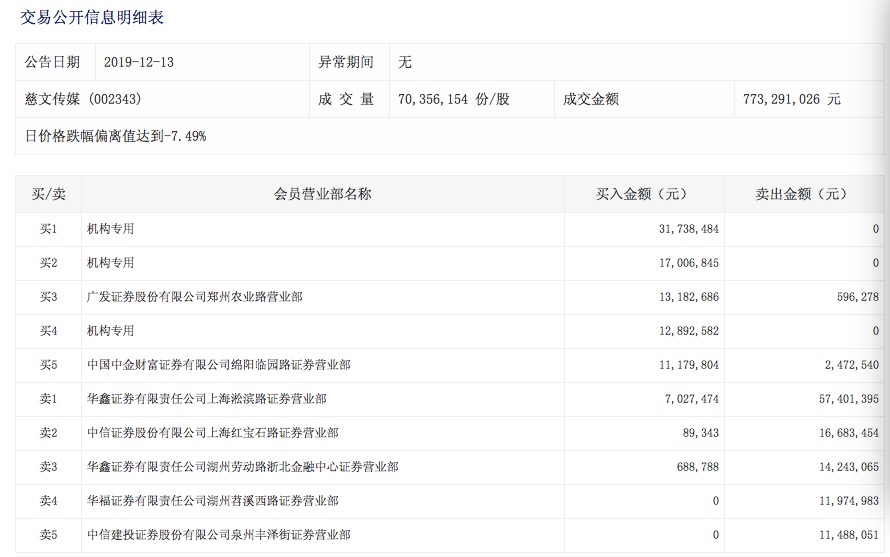Click the title 交易公开信息明细表
Viewport: 890px width, 557px height.
pyautogui.click(x=92, y=18)
